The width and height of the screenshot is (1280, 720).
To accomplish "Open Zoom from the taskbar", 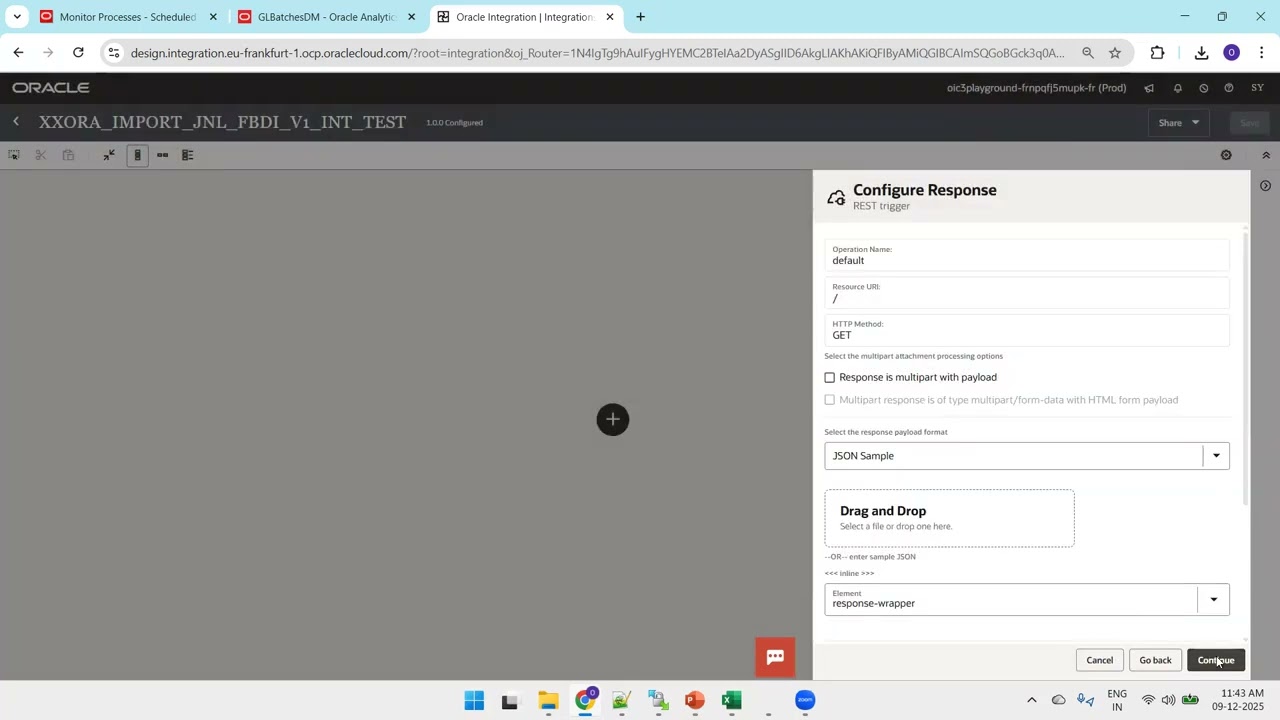I will (805, 700).
